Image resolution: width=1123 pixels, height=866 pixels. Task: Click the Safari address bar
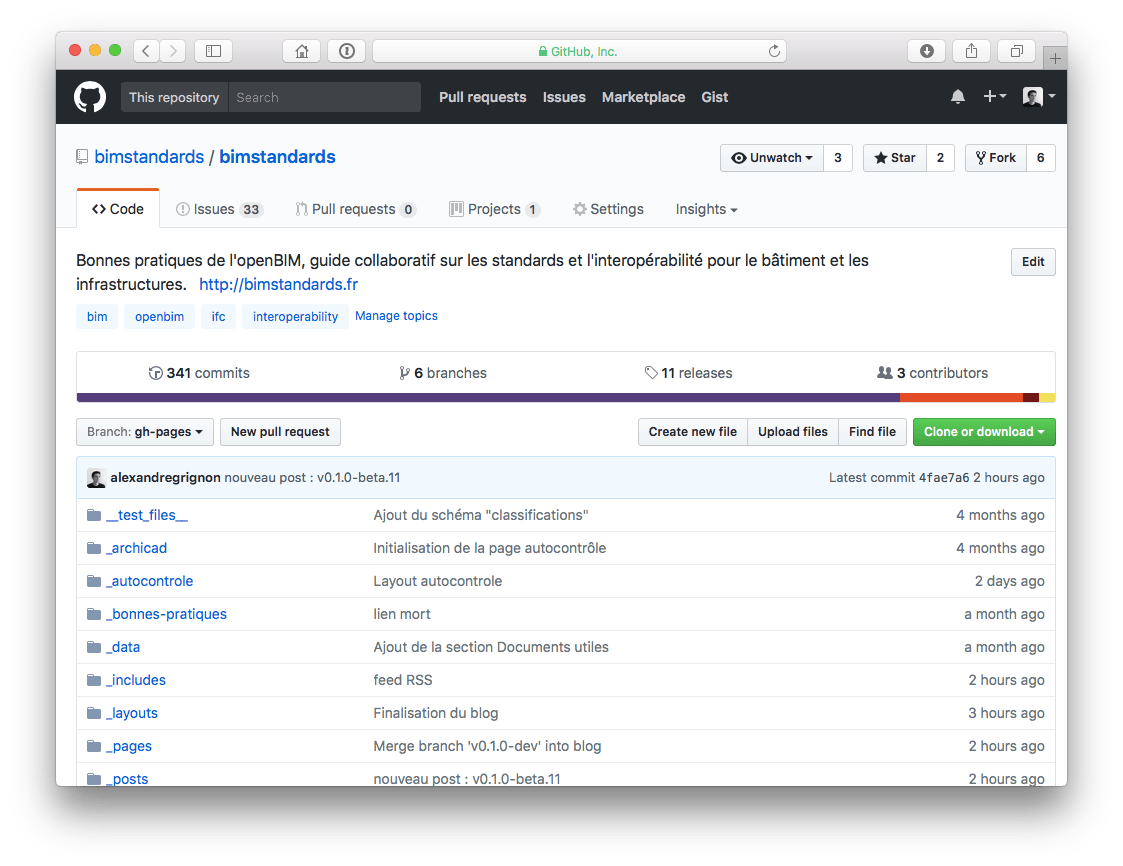pyautogui.click(x=579, y=51)
